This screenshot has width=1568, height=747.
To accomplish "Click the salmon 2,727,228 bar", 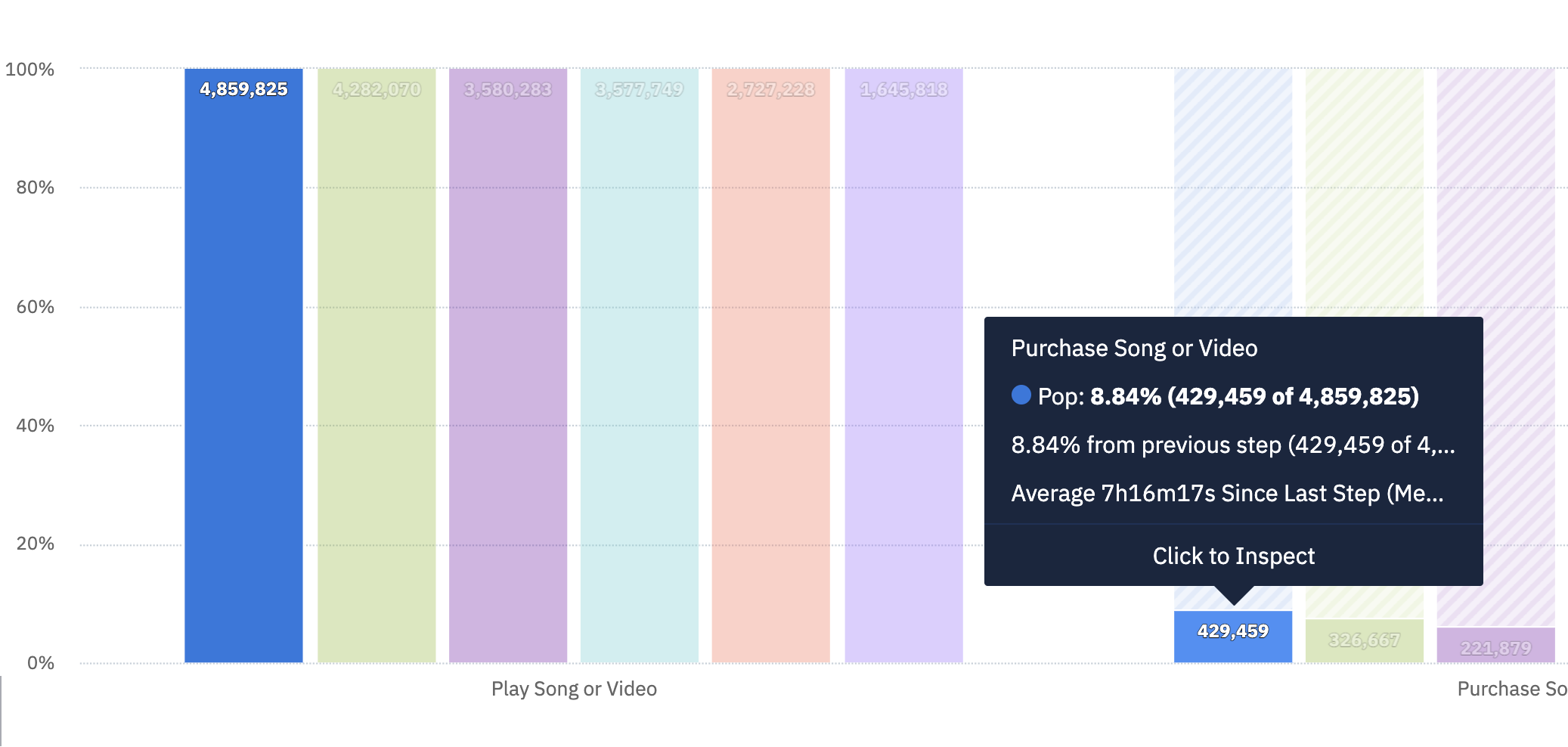I will 770,363.
